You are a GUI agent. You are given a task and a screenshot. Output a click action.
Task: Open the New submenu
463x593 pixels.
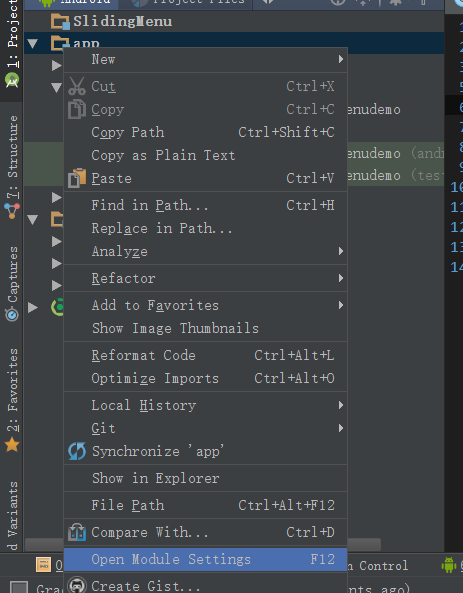[x=205, y=59]
